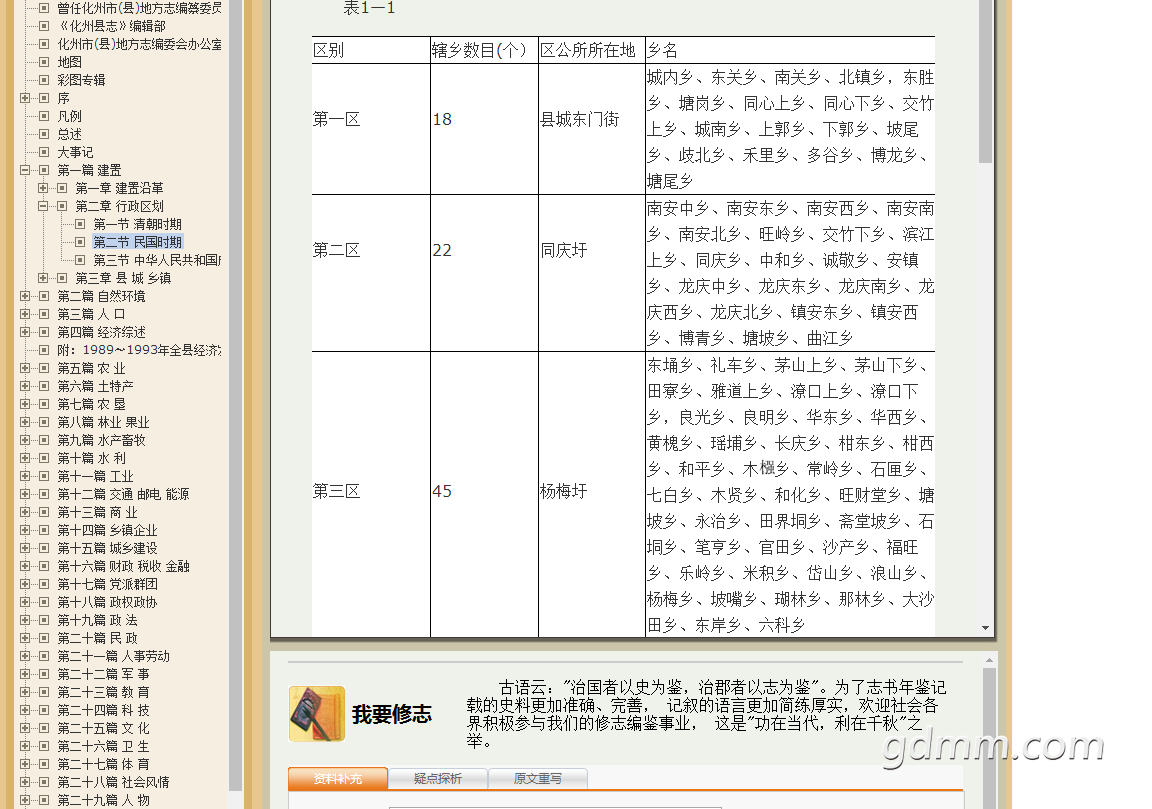The image size is (1152, 809).
Task: Expand 第二篇 自然环境 node
Action: (x=25, y=296)
